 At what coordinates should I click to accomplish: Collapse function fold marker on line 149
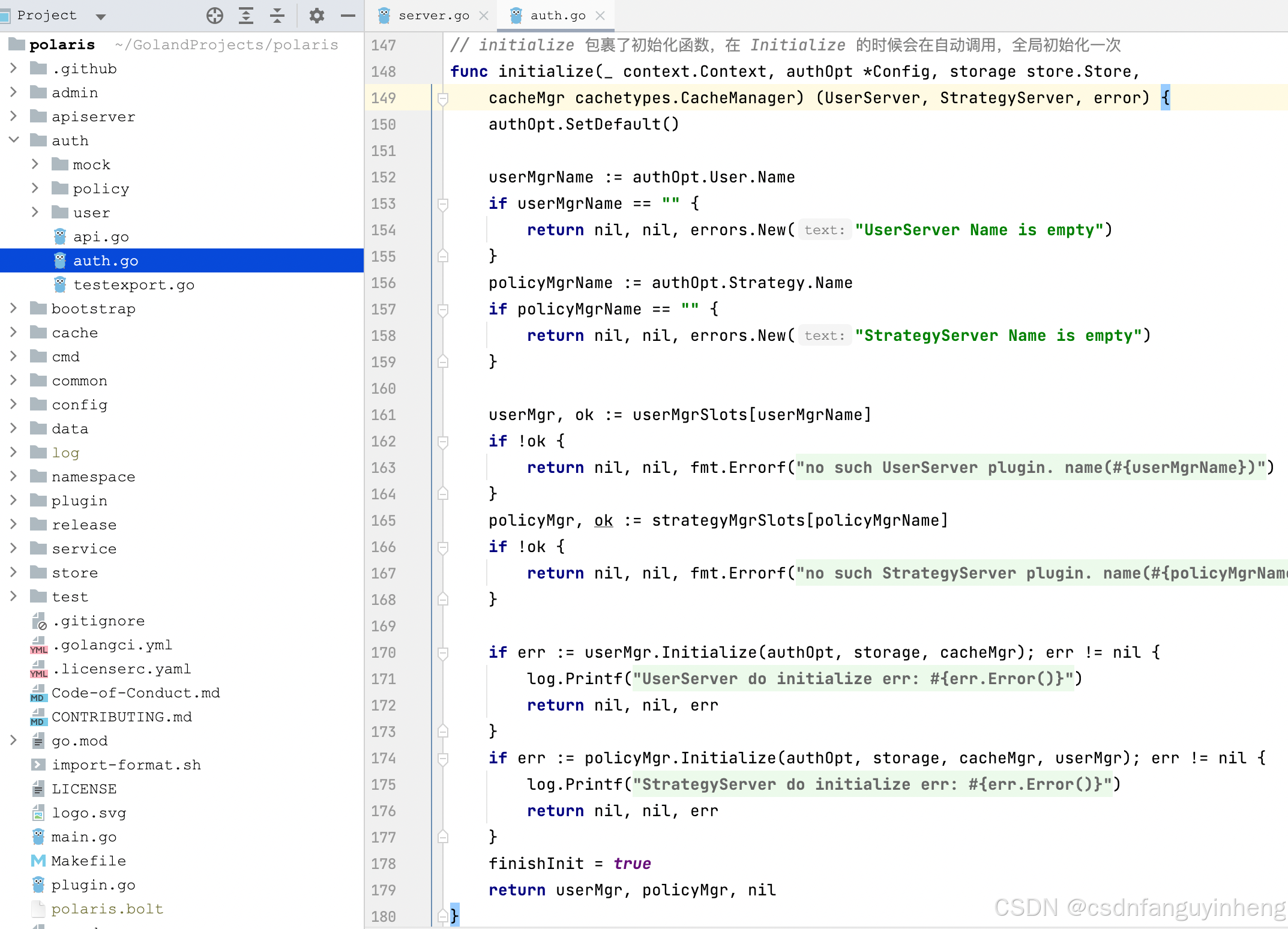pos(443,98)
